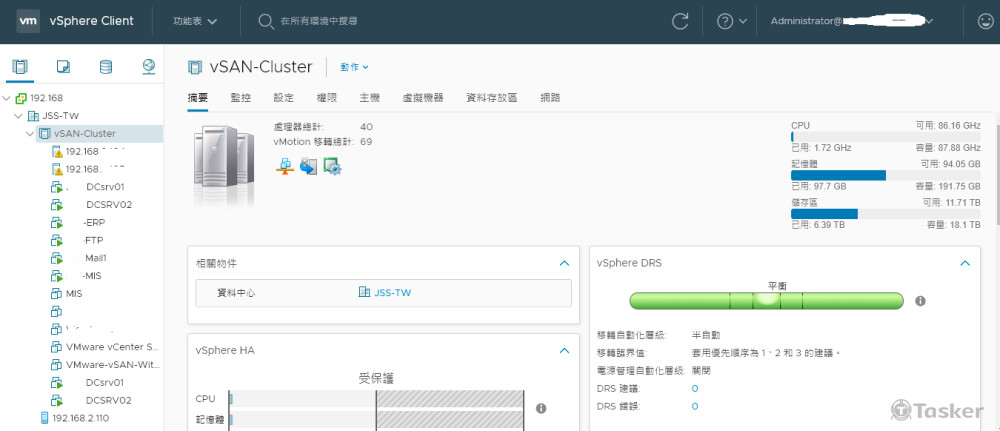The height and width of the screenshot is (431, 1000).
Task: Click the large server cluster image
Action: click(x=224, y=164)
